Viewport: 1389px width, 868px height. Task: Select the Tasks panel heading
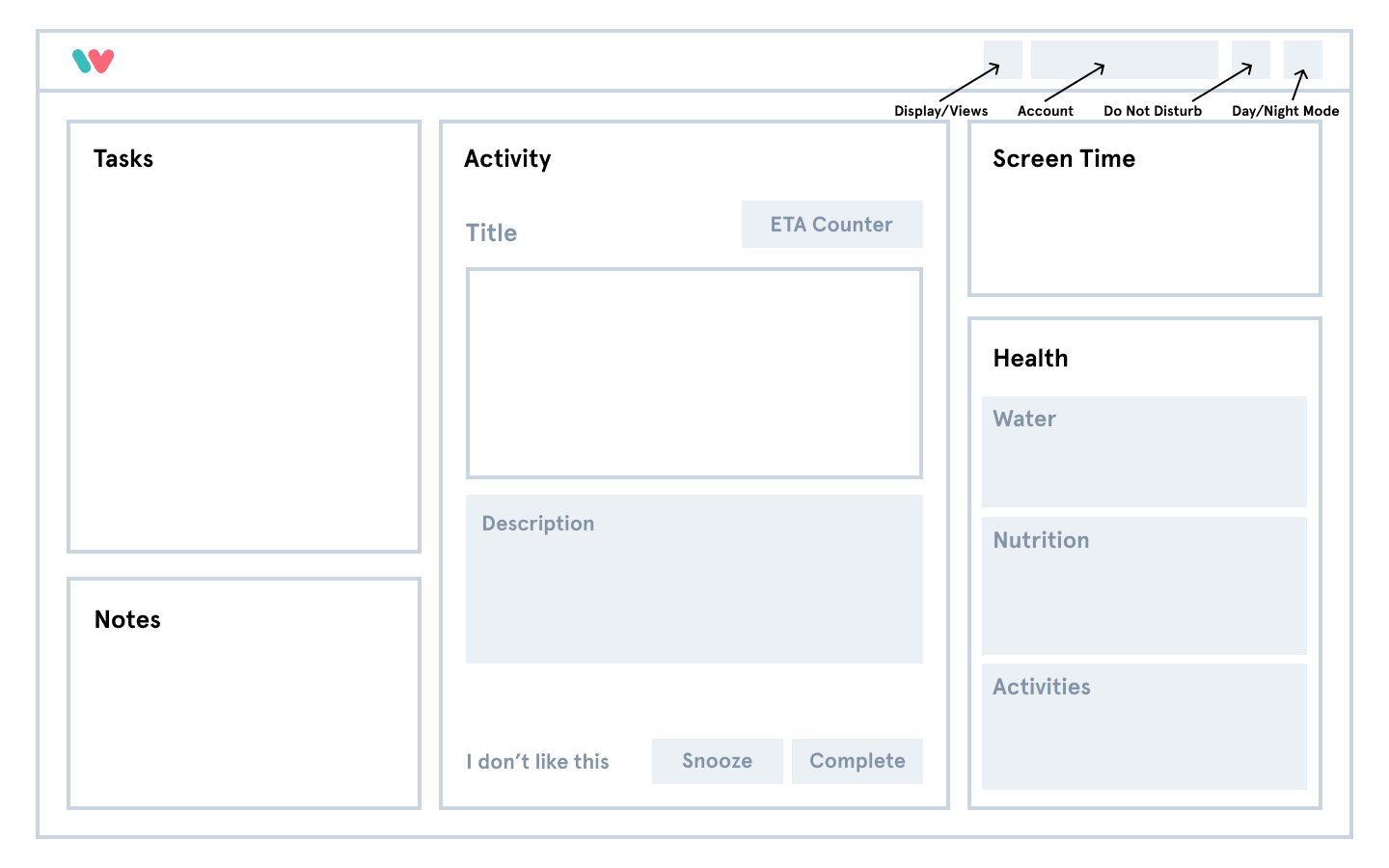tap(123, 158)
